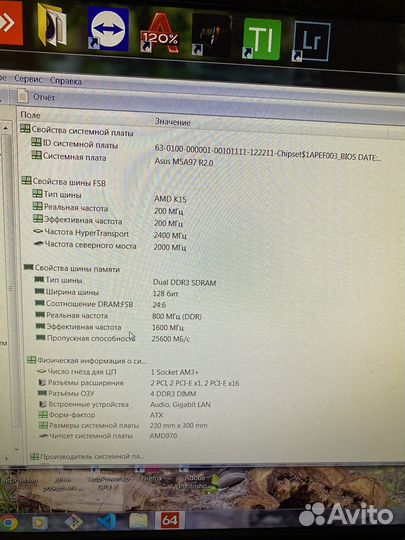Click the socket icon beside Число гнезд для ЦП
The width and height of the screenshot is (405, 540).
coord(42,372)
